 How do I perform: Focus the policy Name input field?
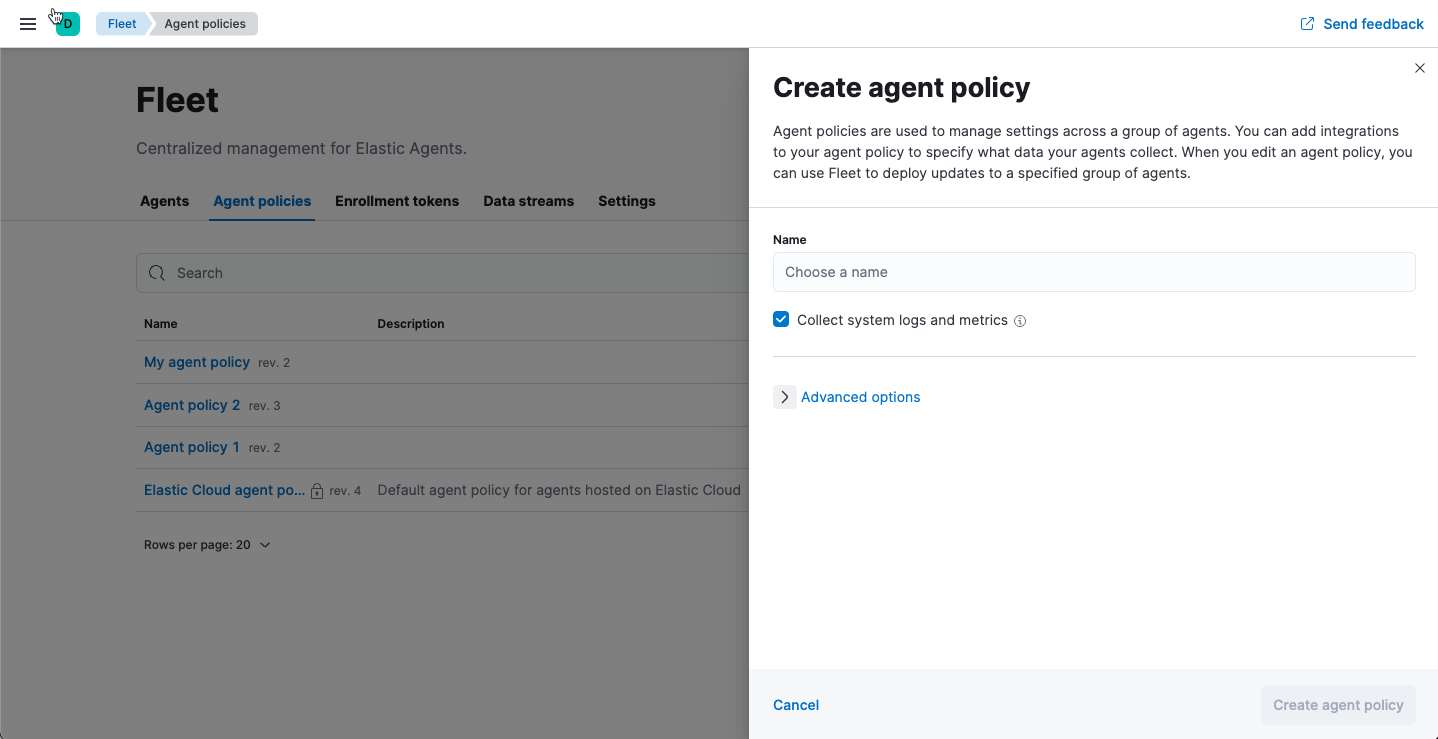point(1094,272)
